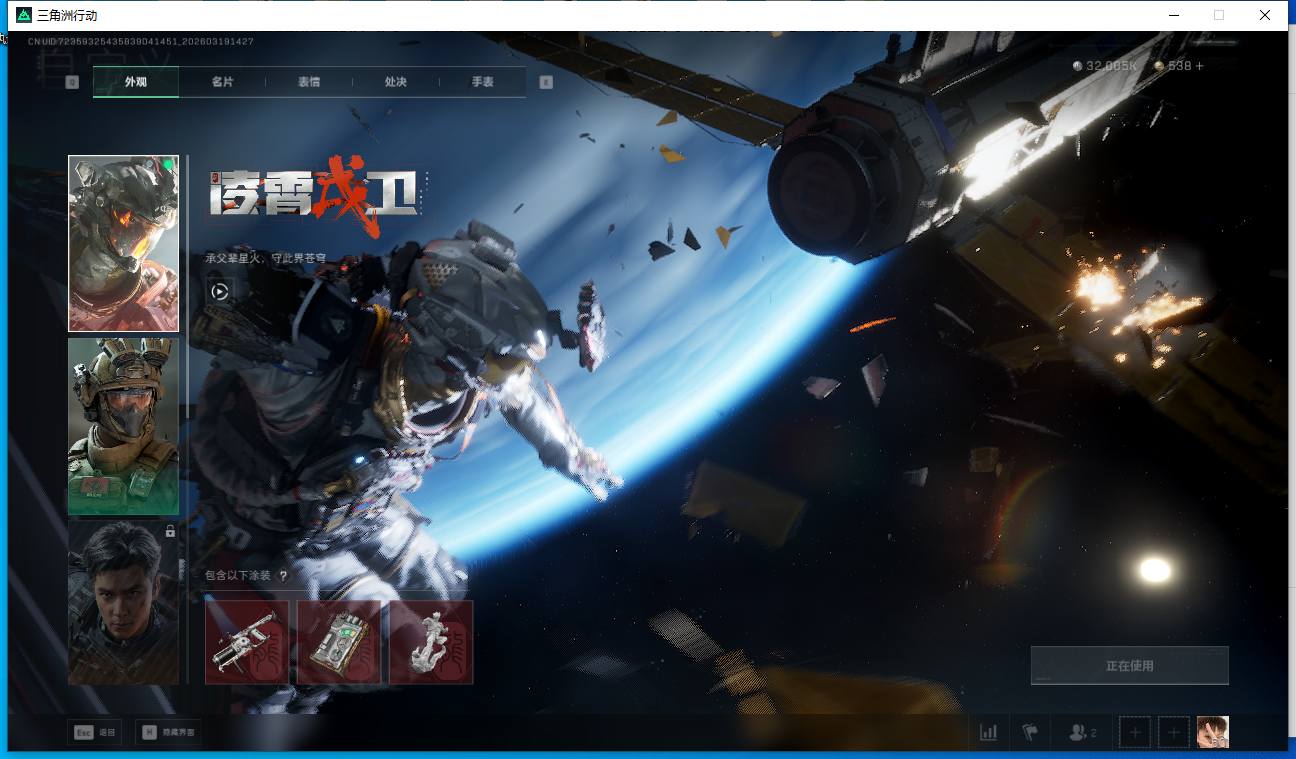Screen dimensions: 1296x759
Task: Select the locked dark-haired operator skin thumbnail
Action: pos(123,602)
